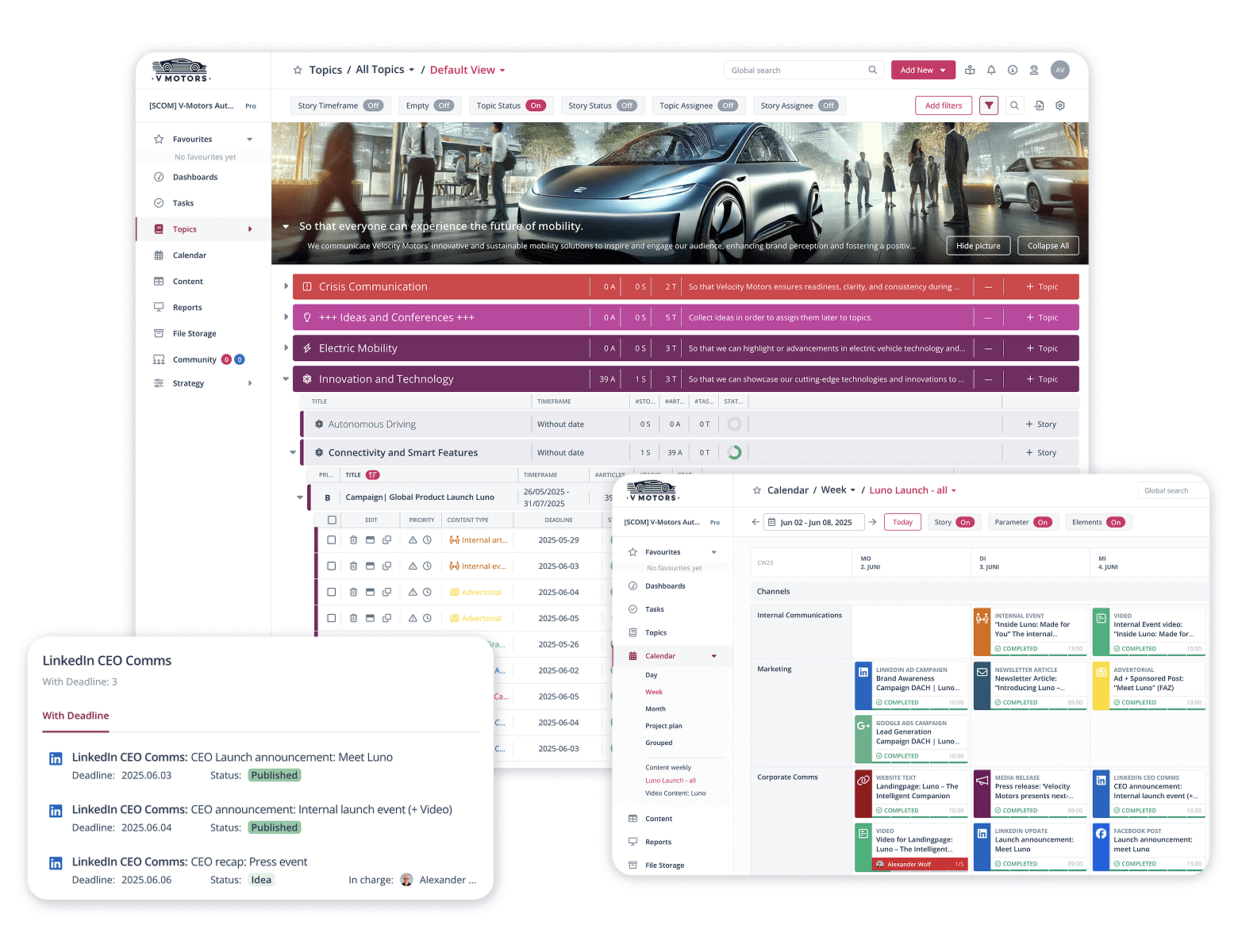1238x952 pixels.
Task: Click the Hide picture button
Action: [978, 245]
